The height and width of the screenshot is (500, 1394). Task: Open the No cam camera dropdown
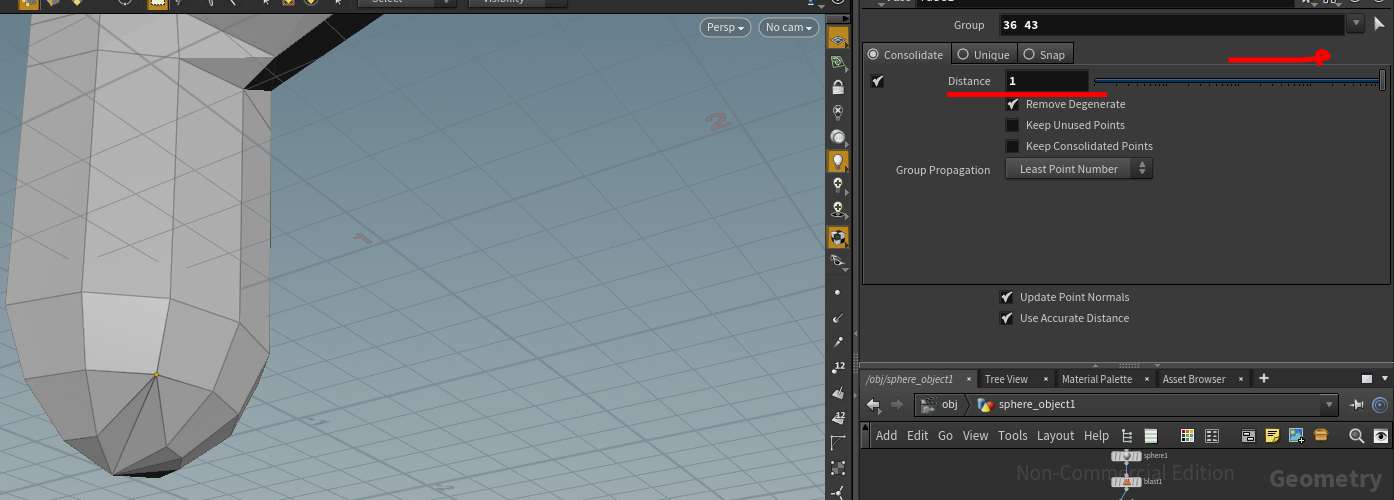click(788, 28)
